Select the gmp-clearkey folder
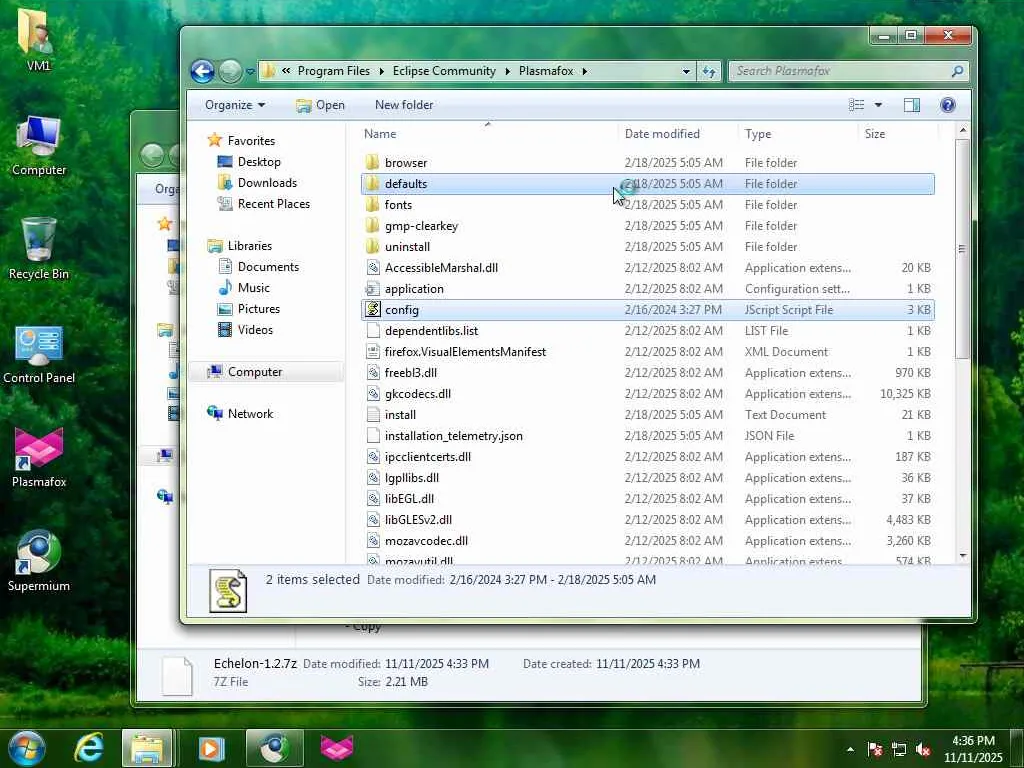This screenshot has width=1024, height=768. pyautogui.click(x=421, y=226)
